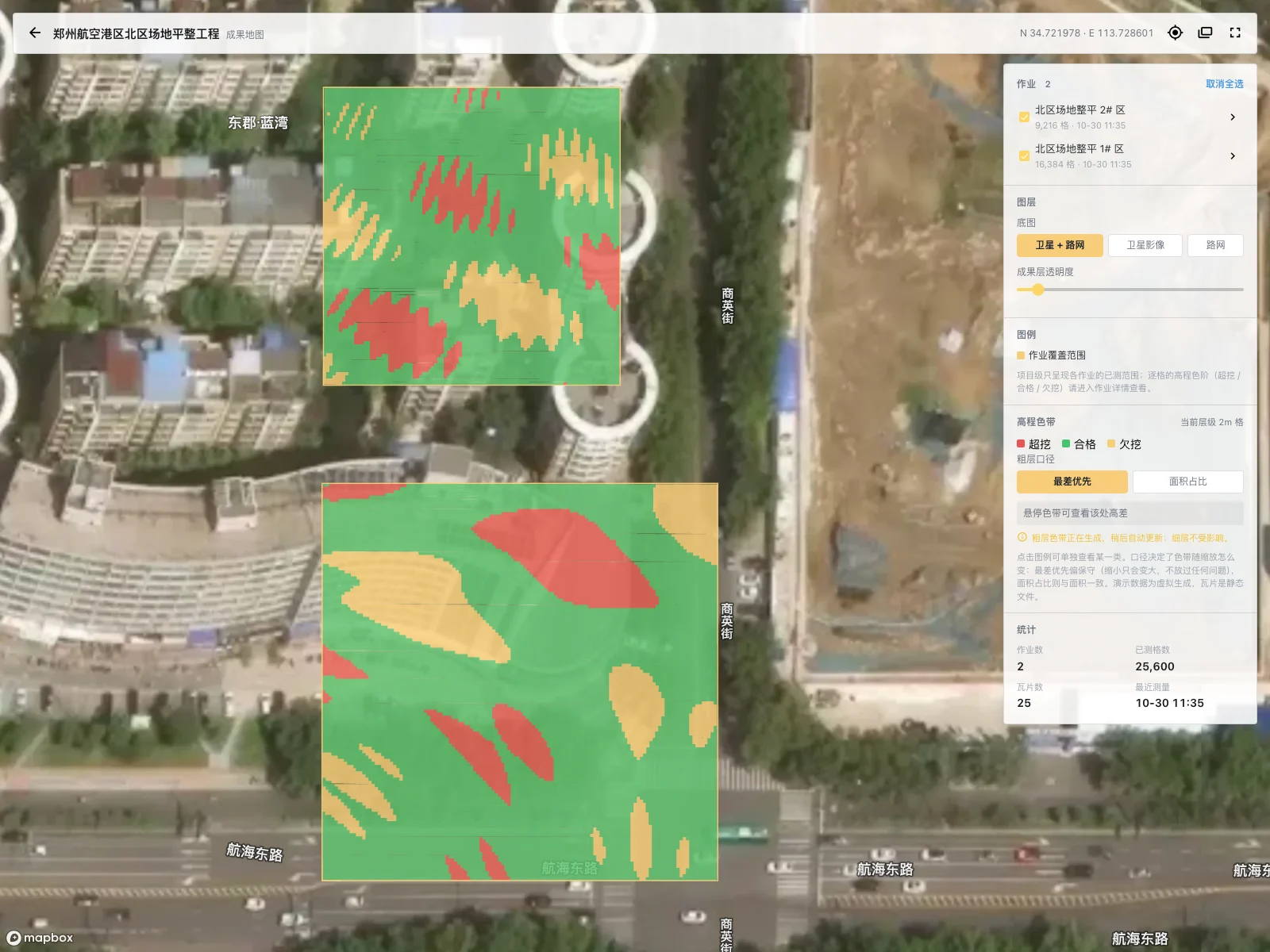1270x952 pixels.
Task: Click the project title 郑州航空港区北区场地平整工程
Action: point(136,33)
